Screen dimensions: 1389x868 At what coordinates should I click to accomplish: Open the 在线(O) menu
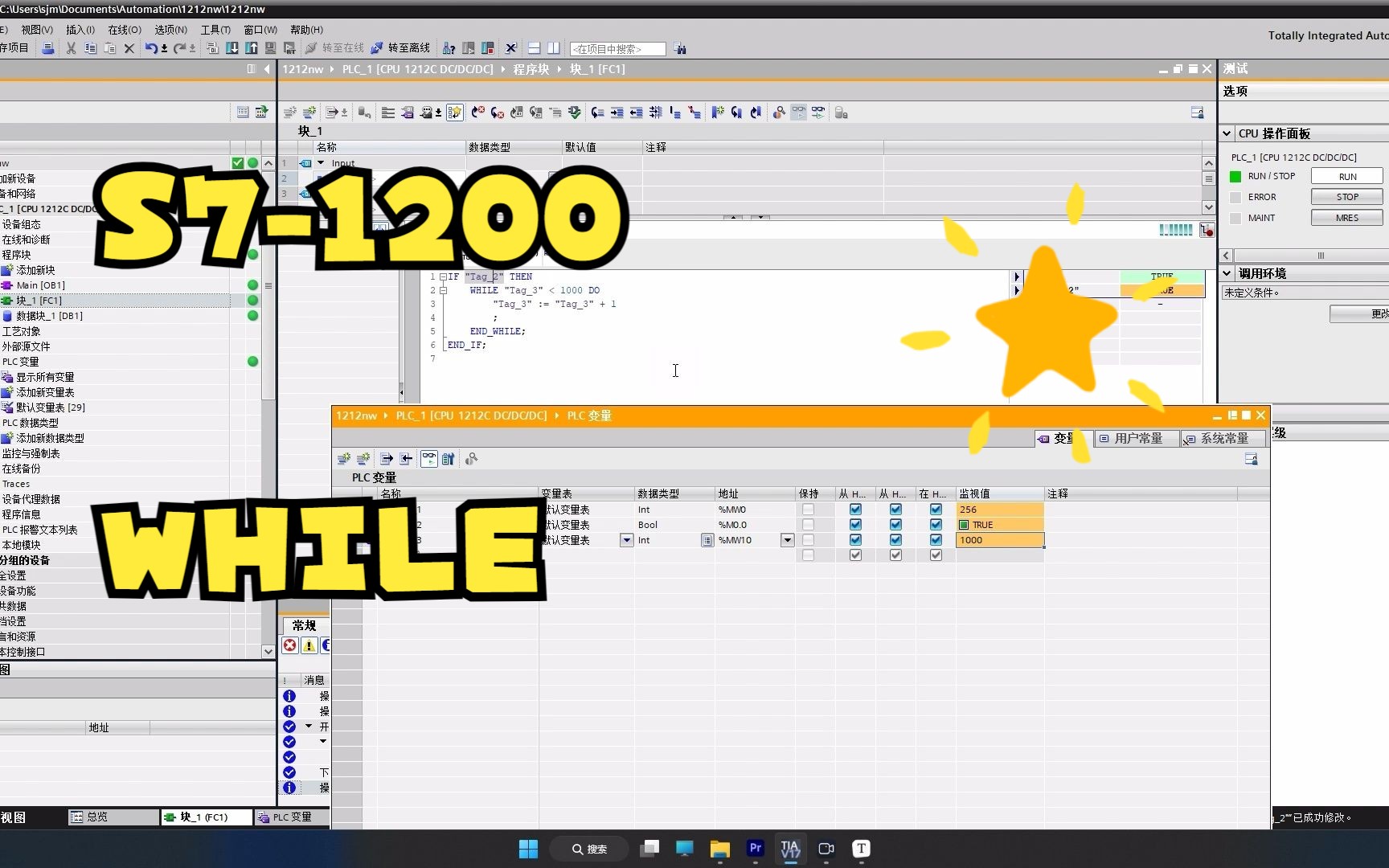pyautogui.click(x=125, y=30)
